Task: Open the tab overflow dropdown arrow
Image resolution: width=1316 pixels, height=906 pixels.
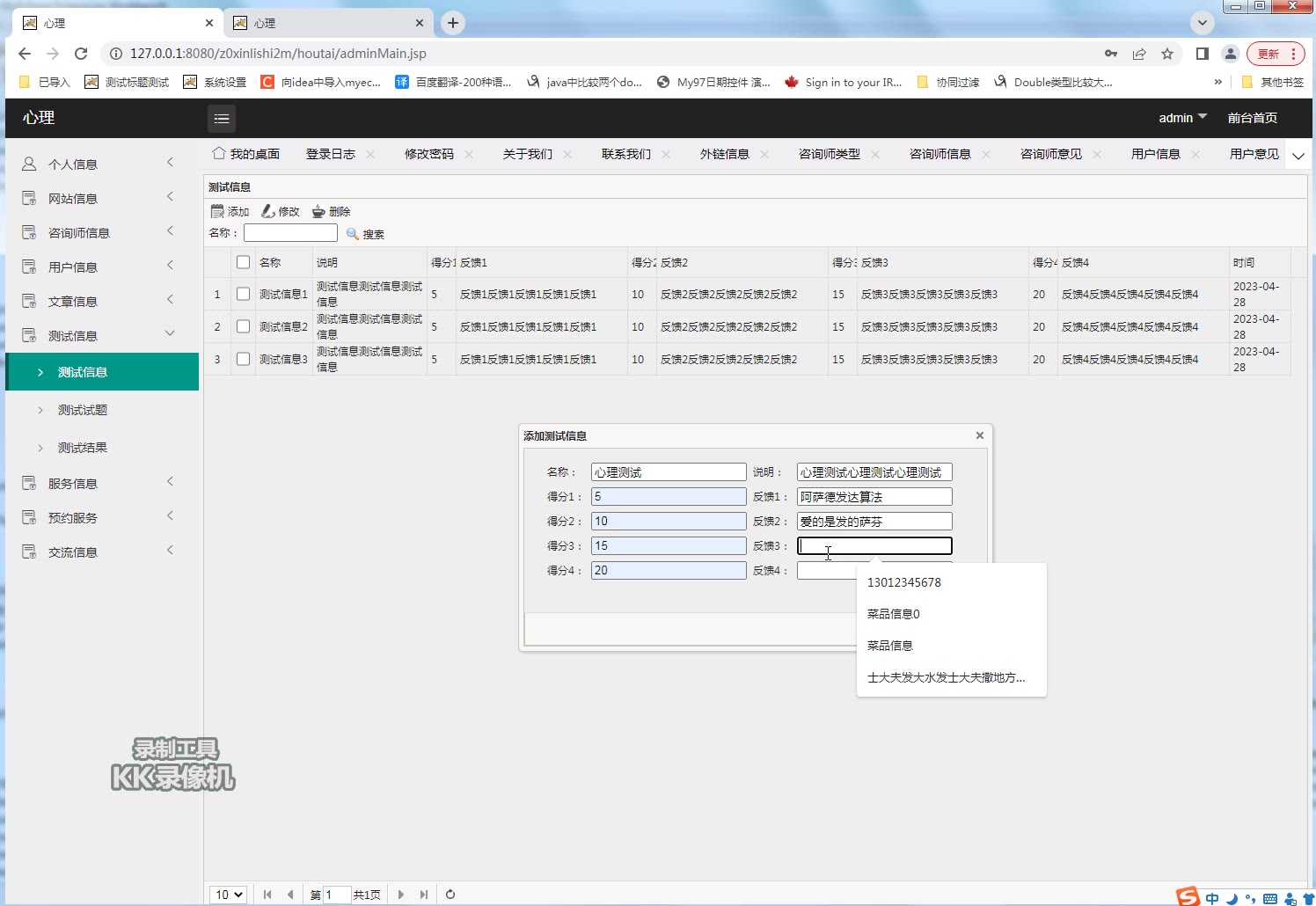Action: coord(1298,156)
